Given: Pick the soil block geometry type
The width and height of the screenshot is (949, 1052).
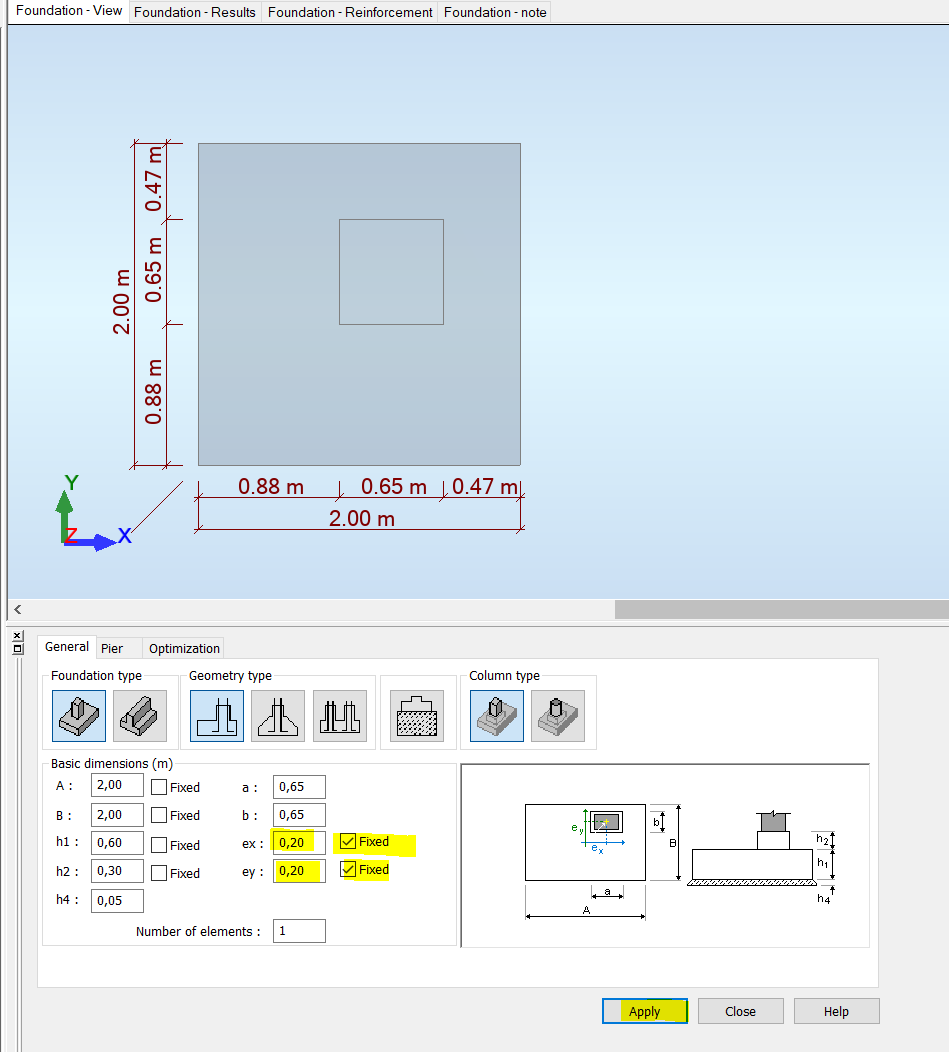Looking at the screenshot, I should pos(416,715).
